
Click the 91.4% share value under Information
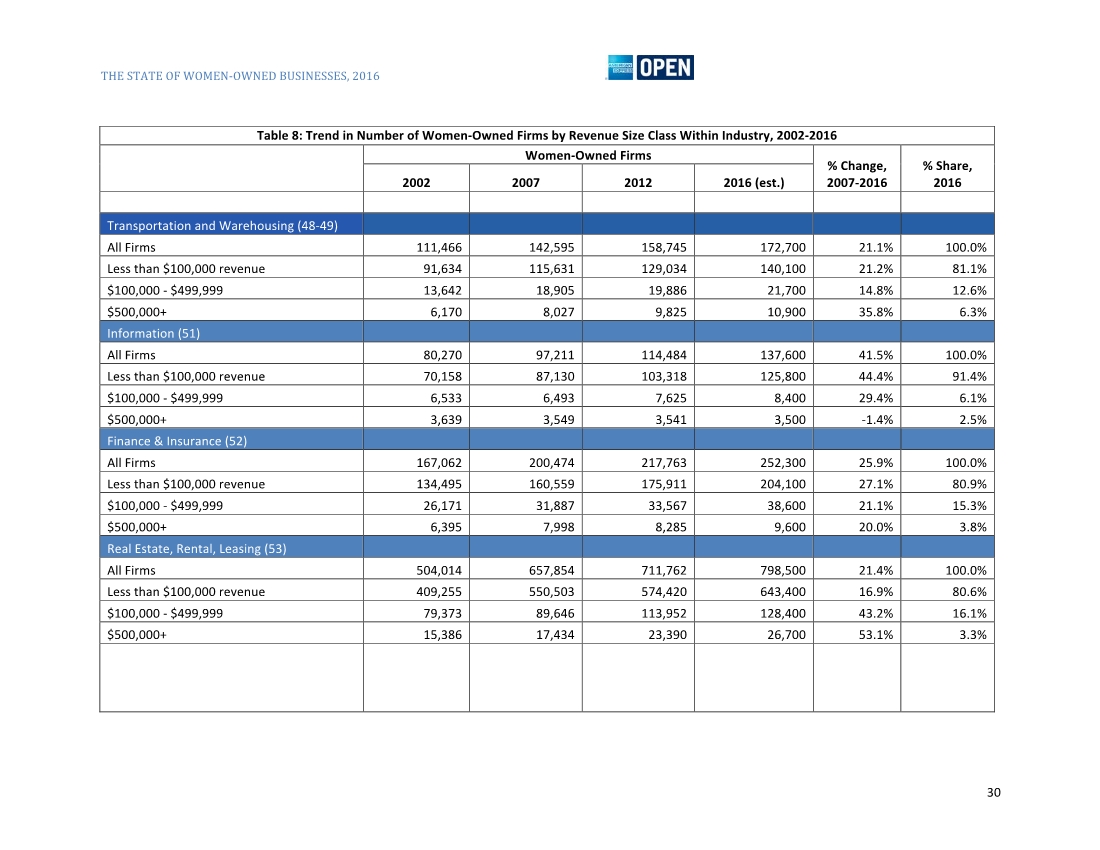pyautogui.click(x=969, y=377)
